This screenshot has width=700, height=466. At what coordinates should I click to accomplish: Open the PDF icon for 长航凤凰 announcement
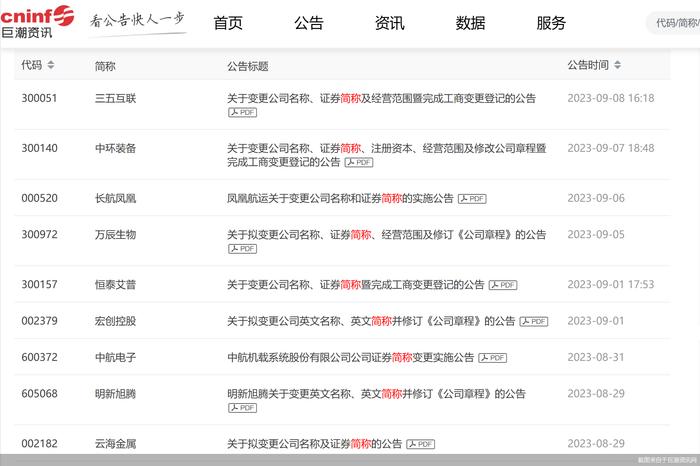pos(472,199)
